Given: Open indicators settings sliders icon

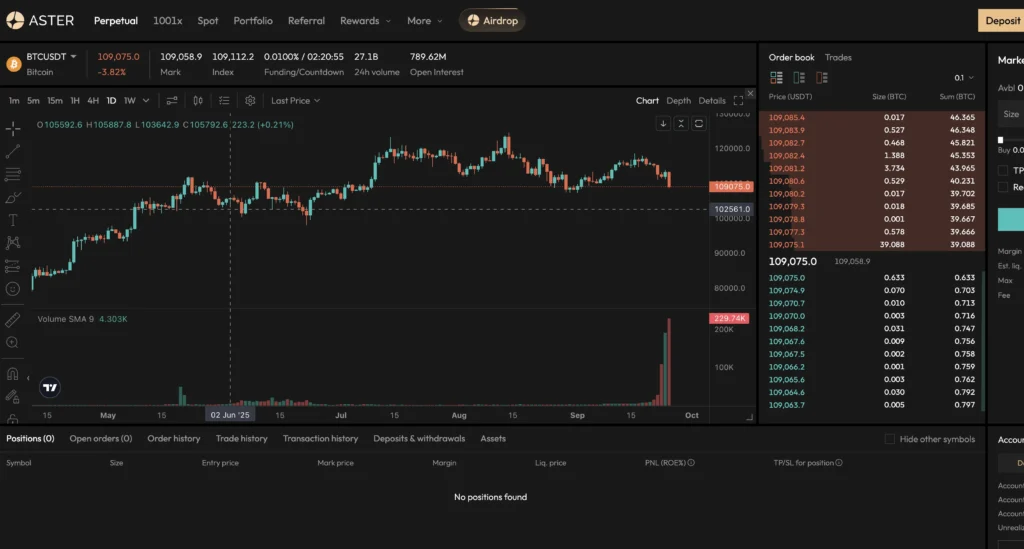Looking at the screenshot, I should point(172,101).
